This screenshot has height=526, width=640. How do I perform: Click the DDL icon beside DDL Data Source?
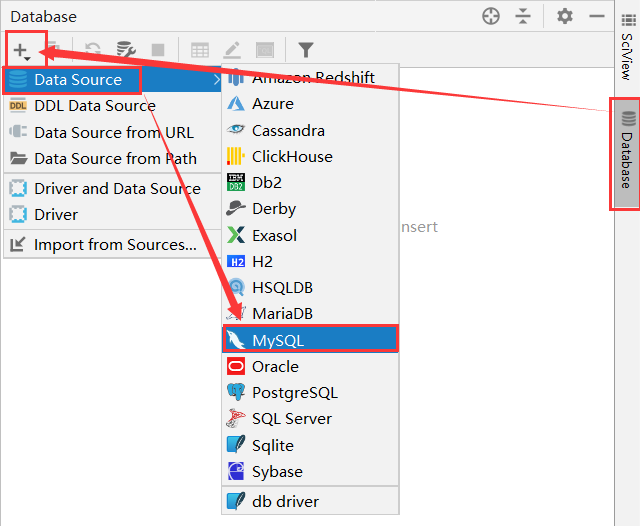coord(18,106)
